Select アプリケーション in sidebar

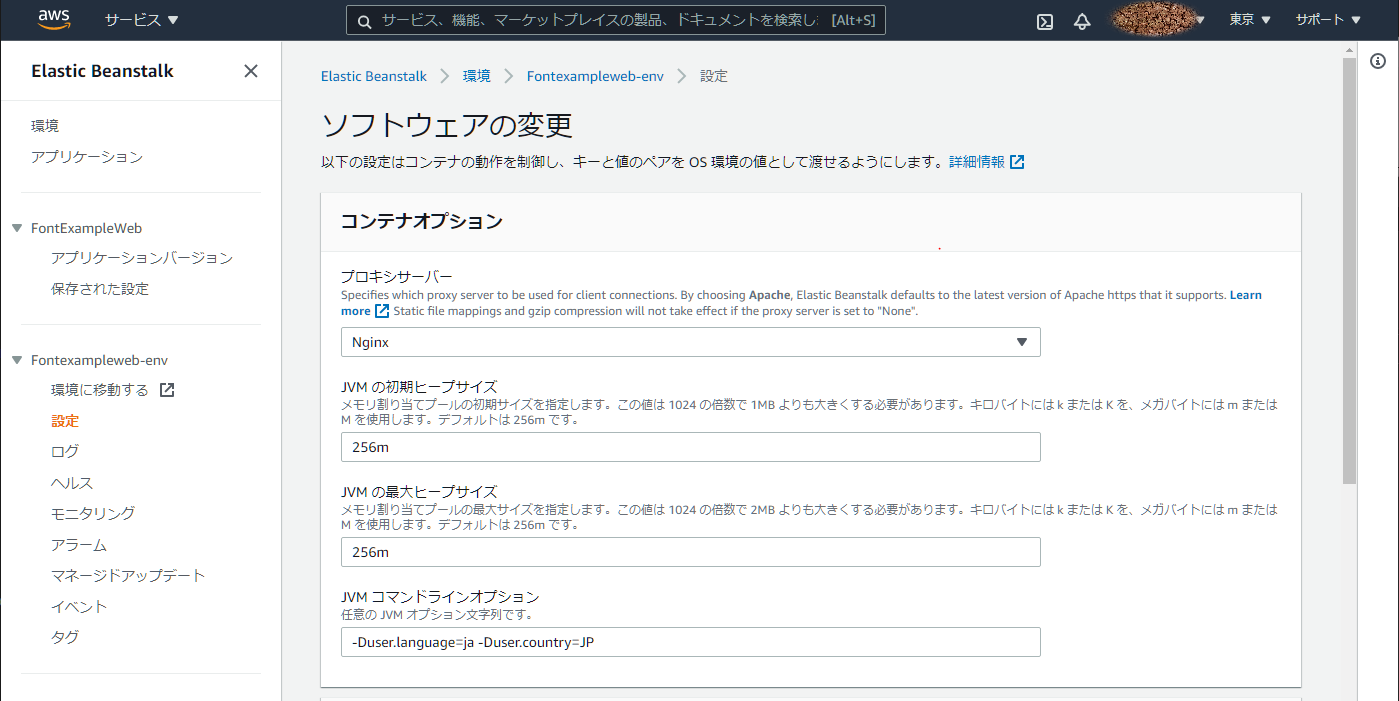click(87, 157)
